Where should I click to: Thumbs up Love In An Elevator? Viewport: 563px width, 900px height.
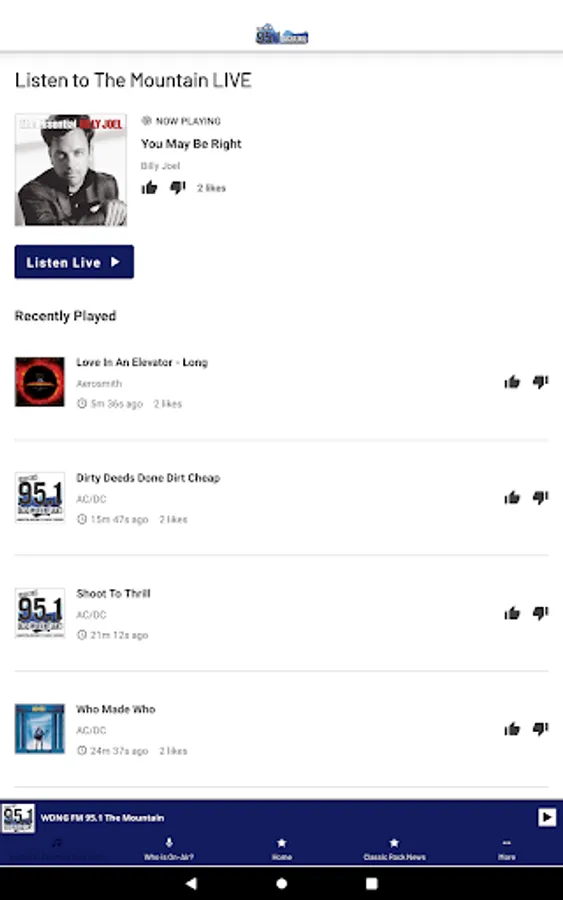(512, 382)
